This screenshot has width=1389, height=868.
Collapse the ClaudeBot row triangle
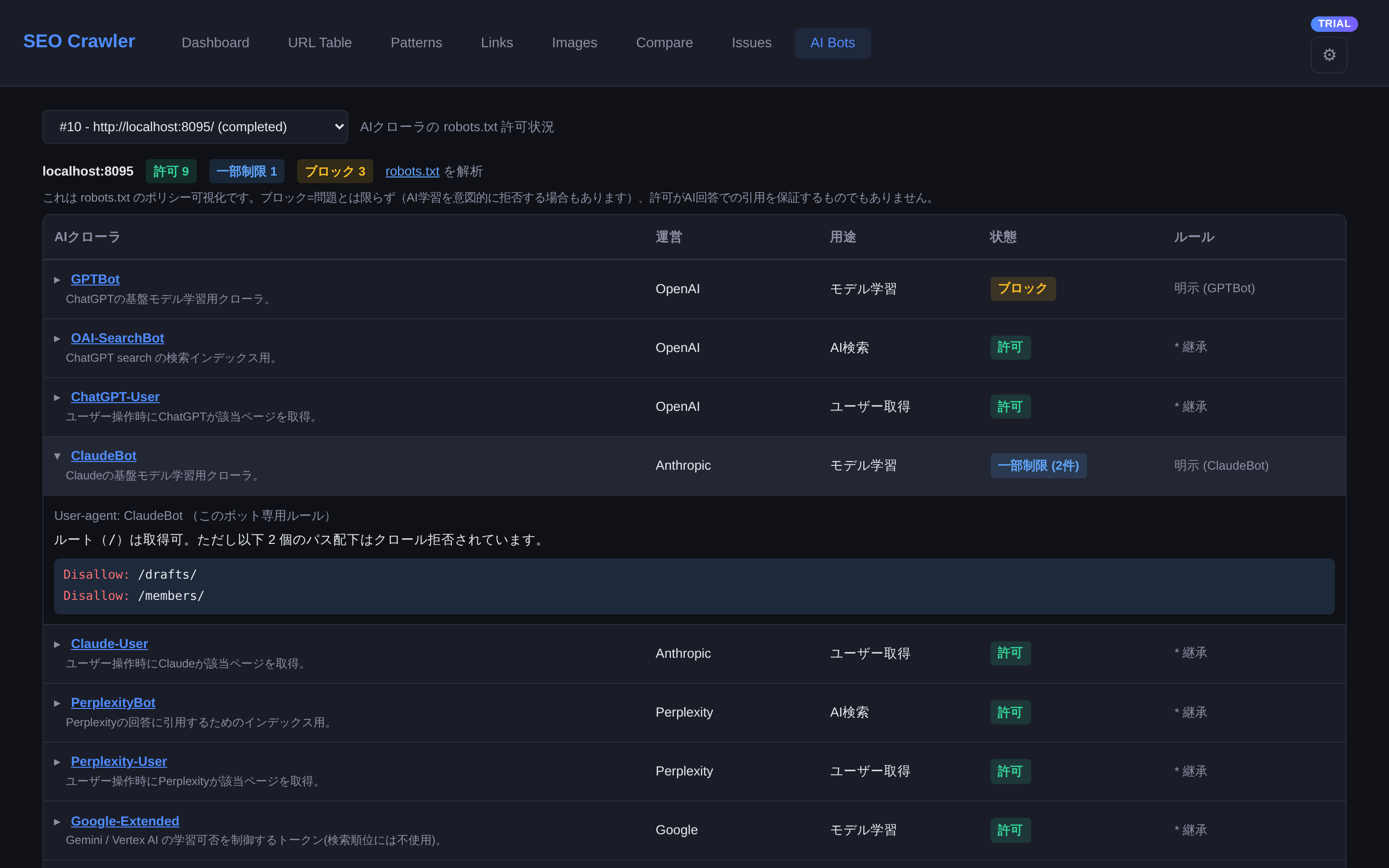coord(57,456)
